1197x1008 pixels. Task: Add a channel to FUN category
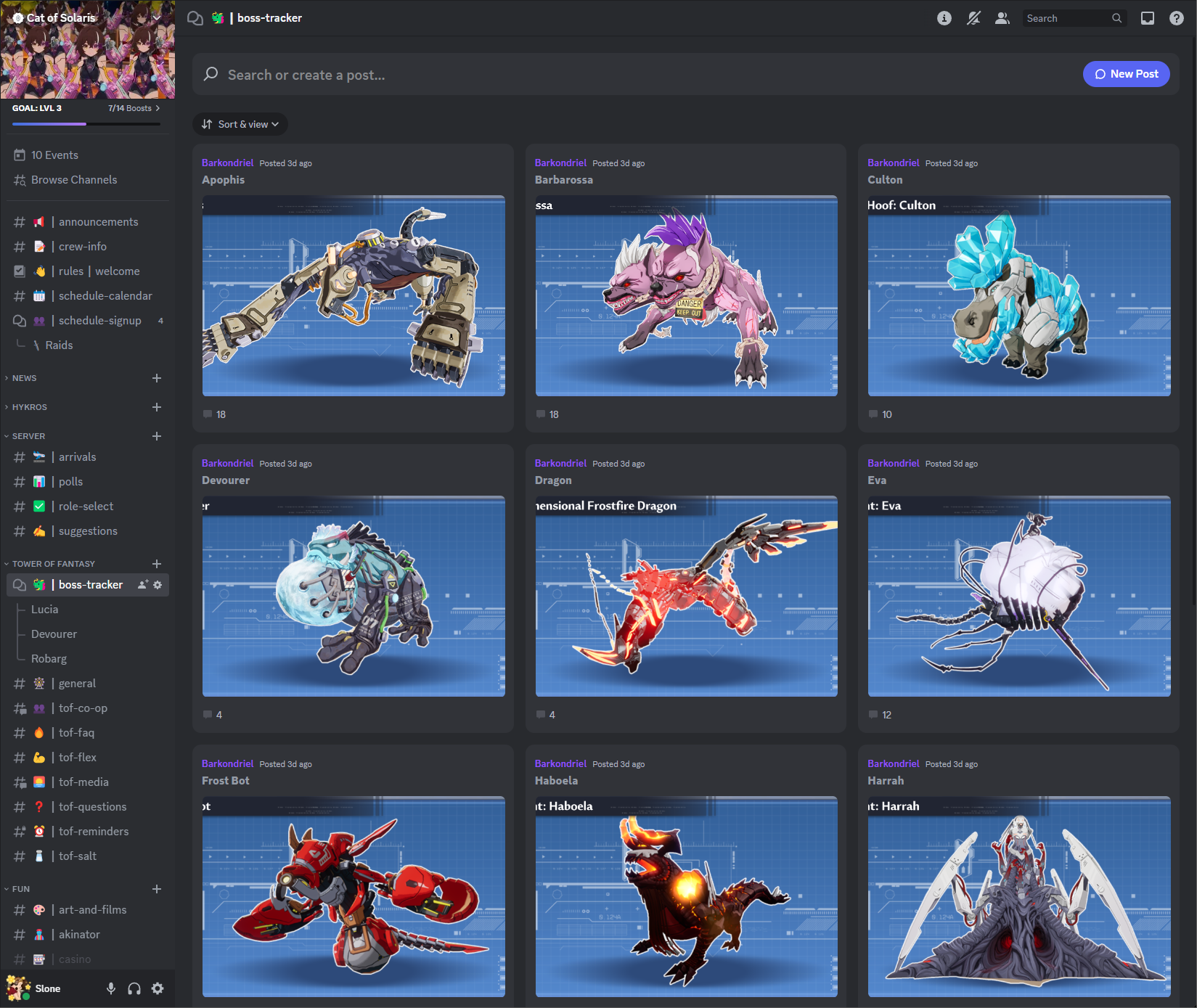(x=157, y=889)
